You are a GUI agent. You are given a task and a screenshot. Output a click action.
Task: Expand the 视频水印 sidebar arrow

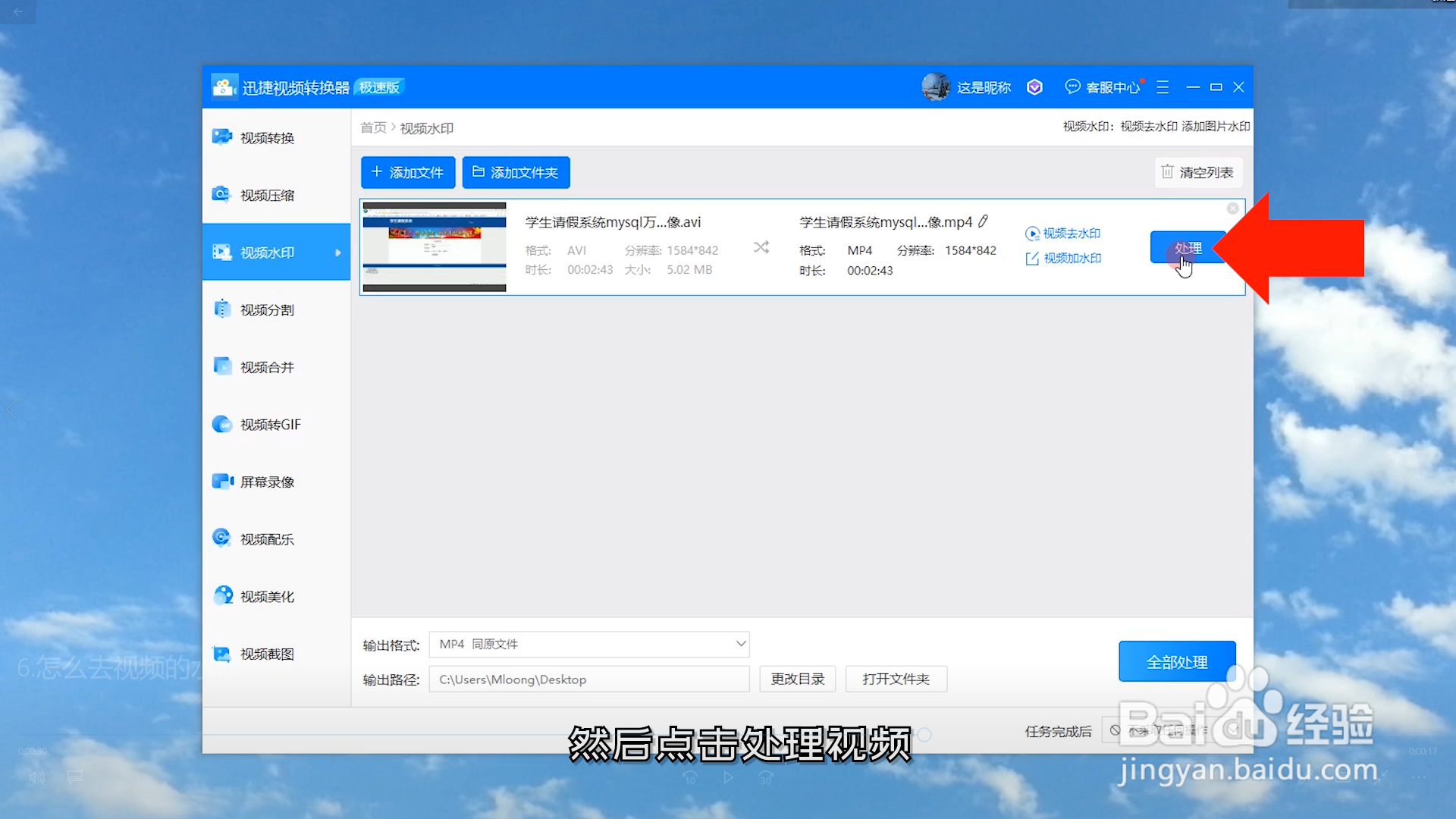[338, 253]
